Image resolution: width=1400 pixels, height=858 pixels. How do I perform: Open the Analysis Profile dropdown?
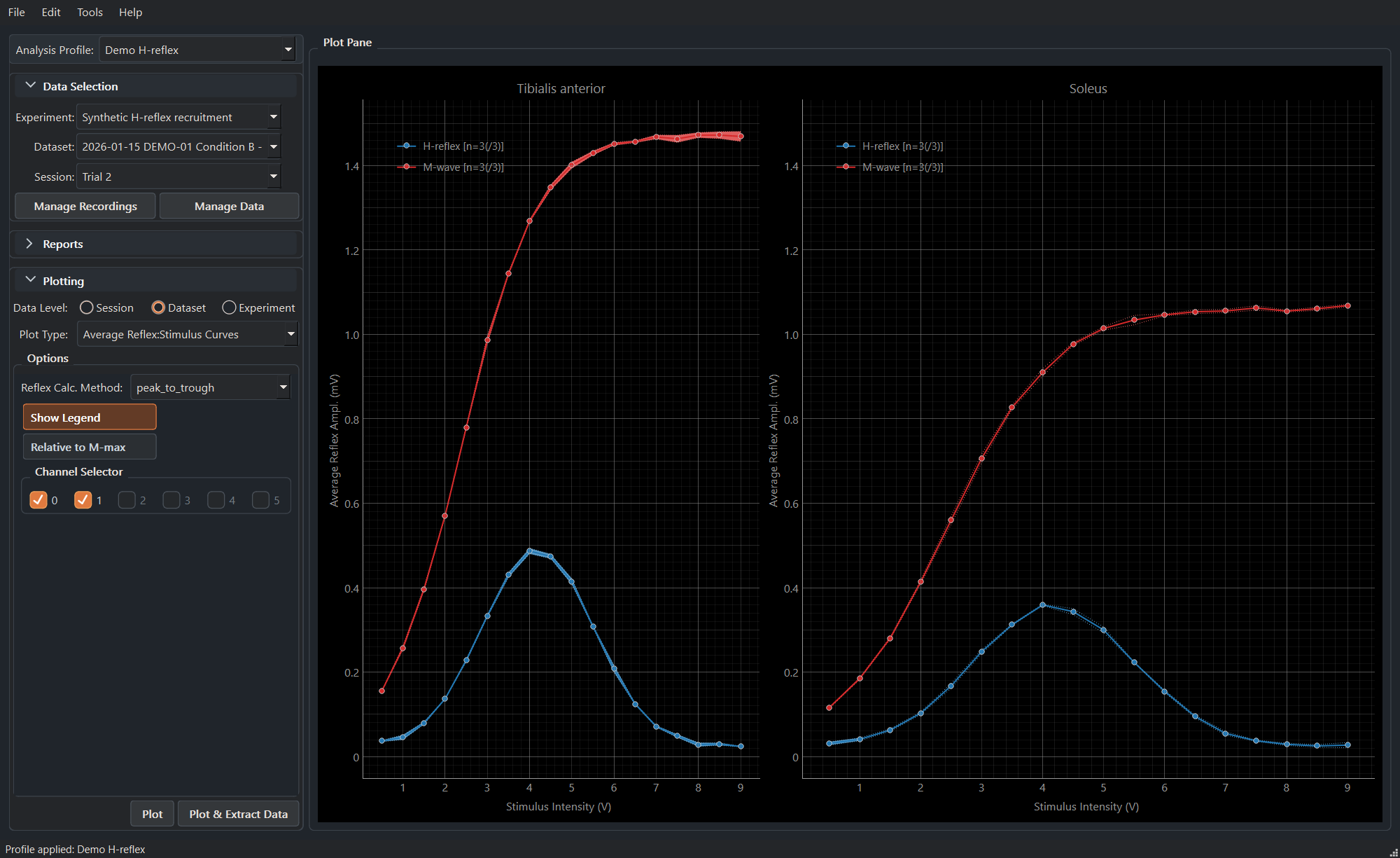[x=198, y=50]
